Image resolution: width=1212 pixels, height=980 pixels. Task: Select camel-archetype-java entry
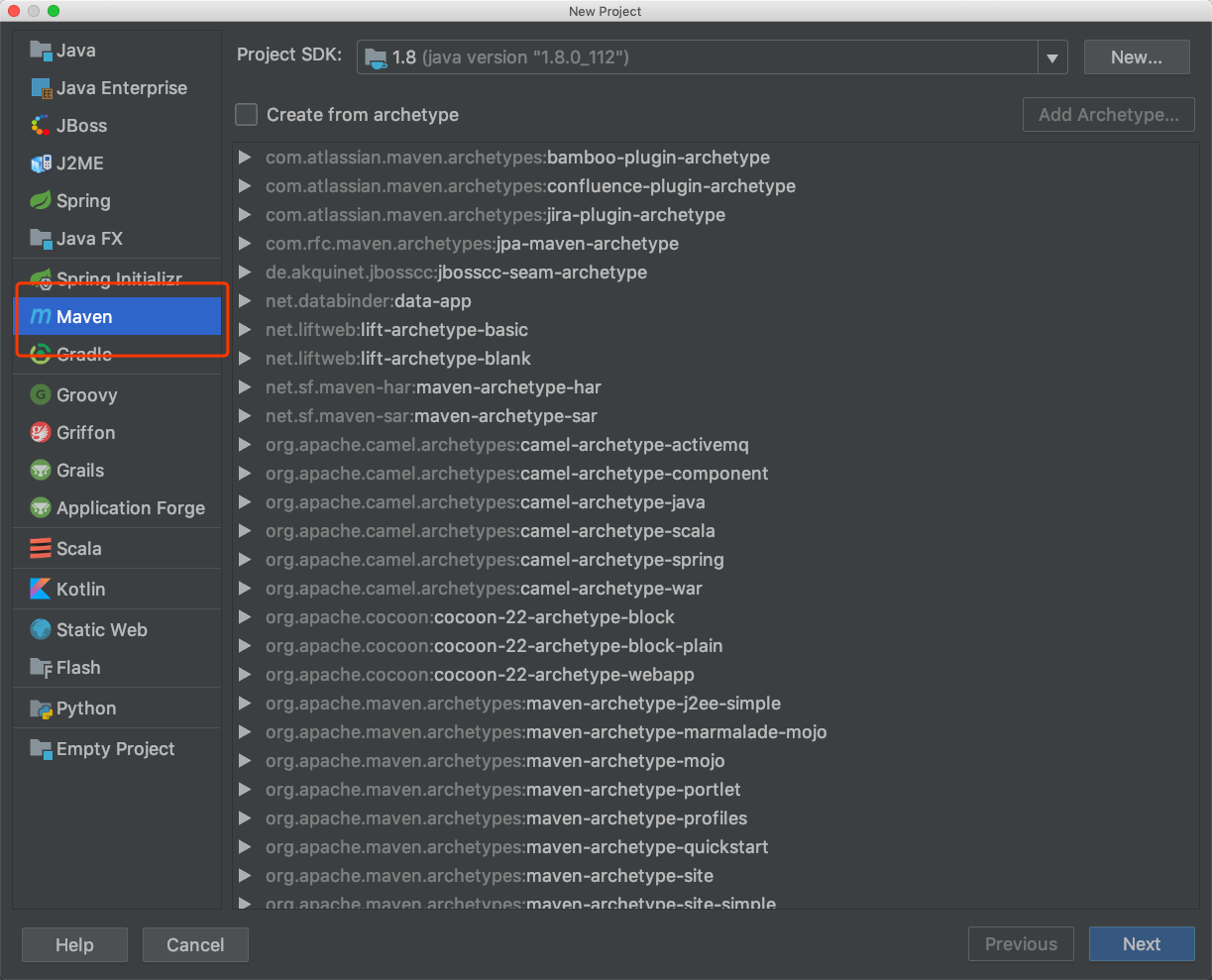pyautogui.click(x=486, y=502)
